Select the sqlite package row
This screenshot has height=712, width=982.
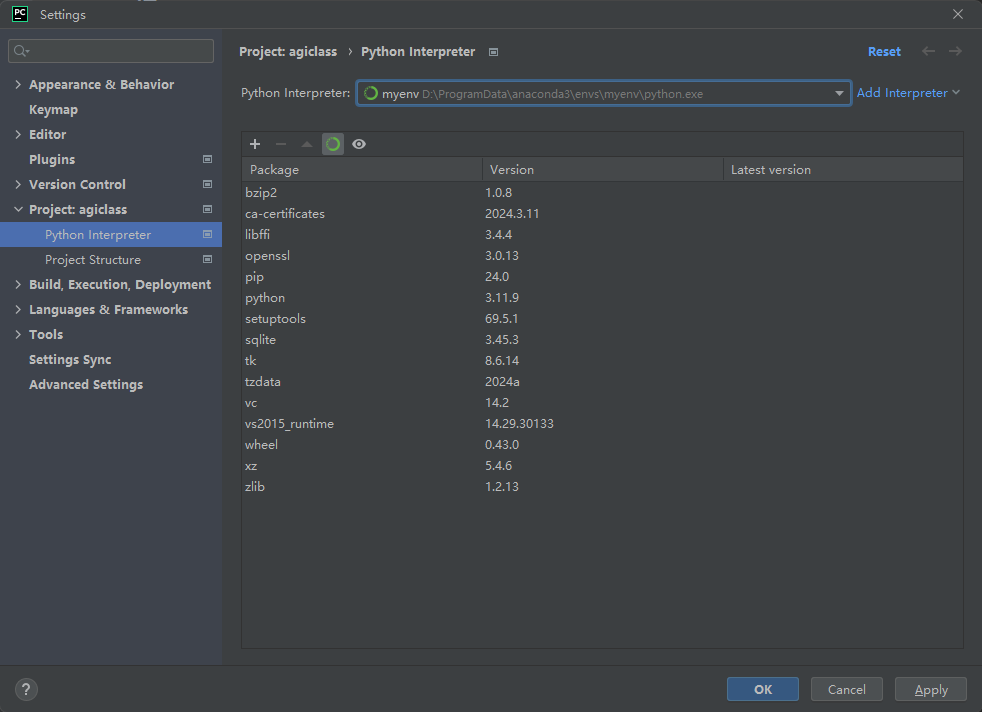coord(602,339)
